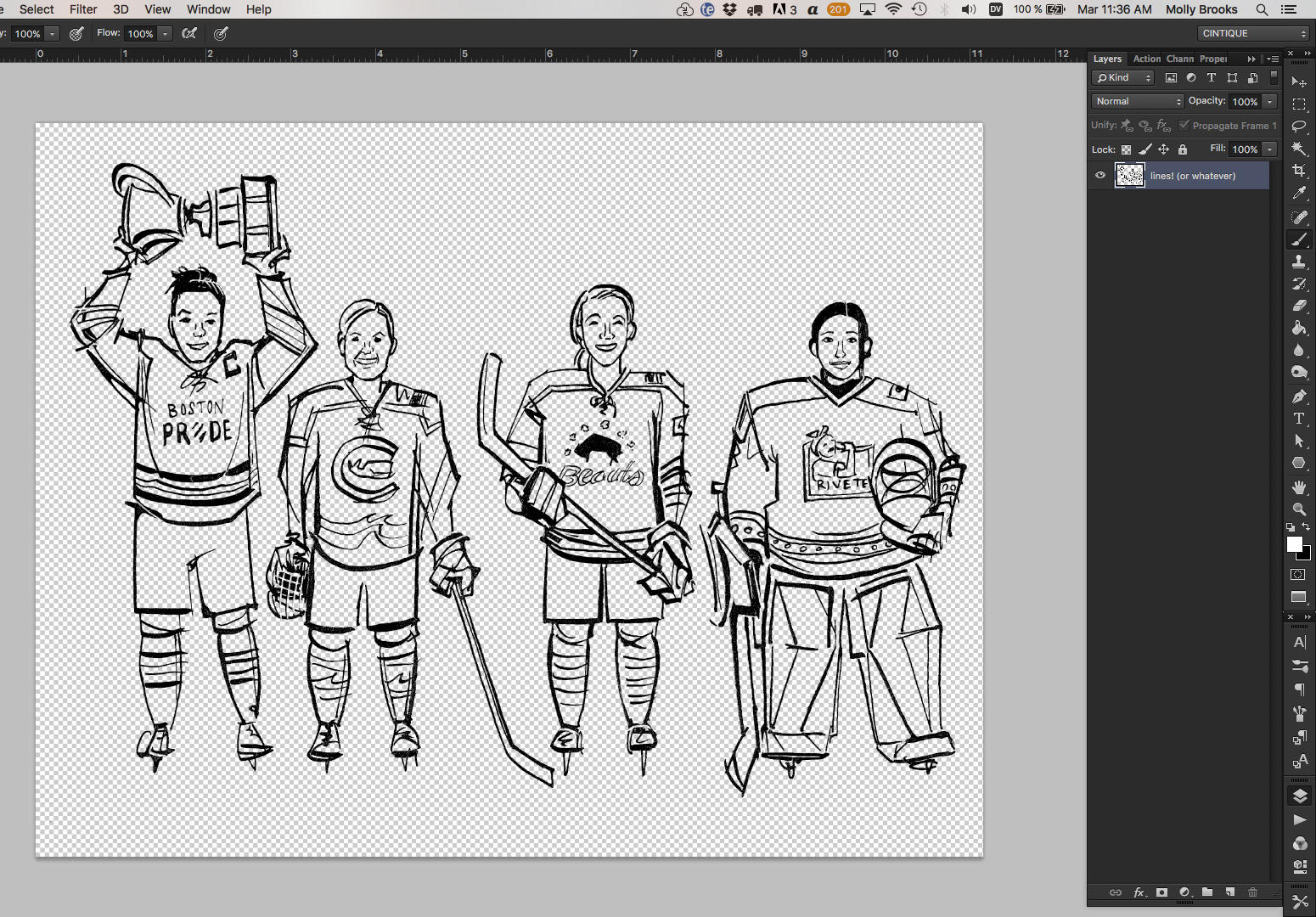Toggle lock image pixels
Image resolution: width=1316 pixels, height=917 pixels.
tap(1145, 149)
